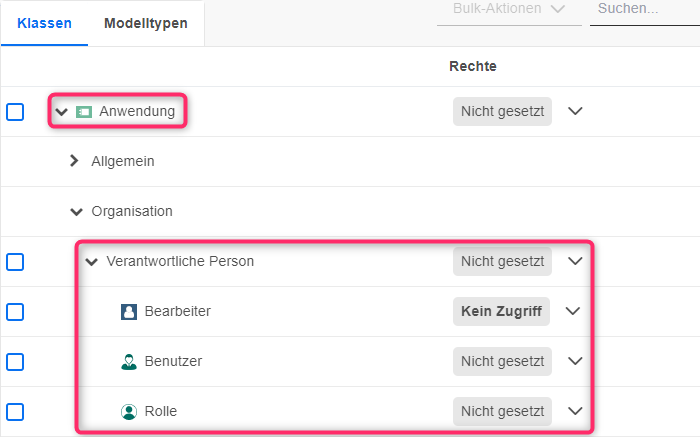
Task: Expand the Allgemein group
Action: click(x=74, y=161)
